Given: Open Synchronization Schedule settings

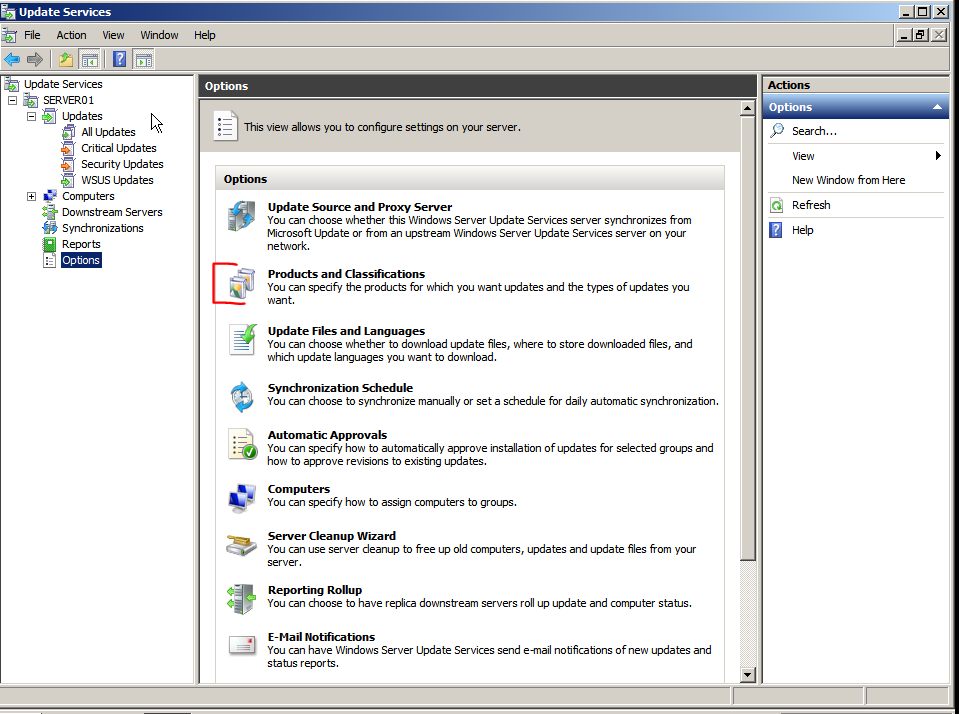Looking at the screenshot, I should click(x=340, y=388).
